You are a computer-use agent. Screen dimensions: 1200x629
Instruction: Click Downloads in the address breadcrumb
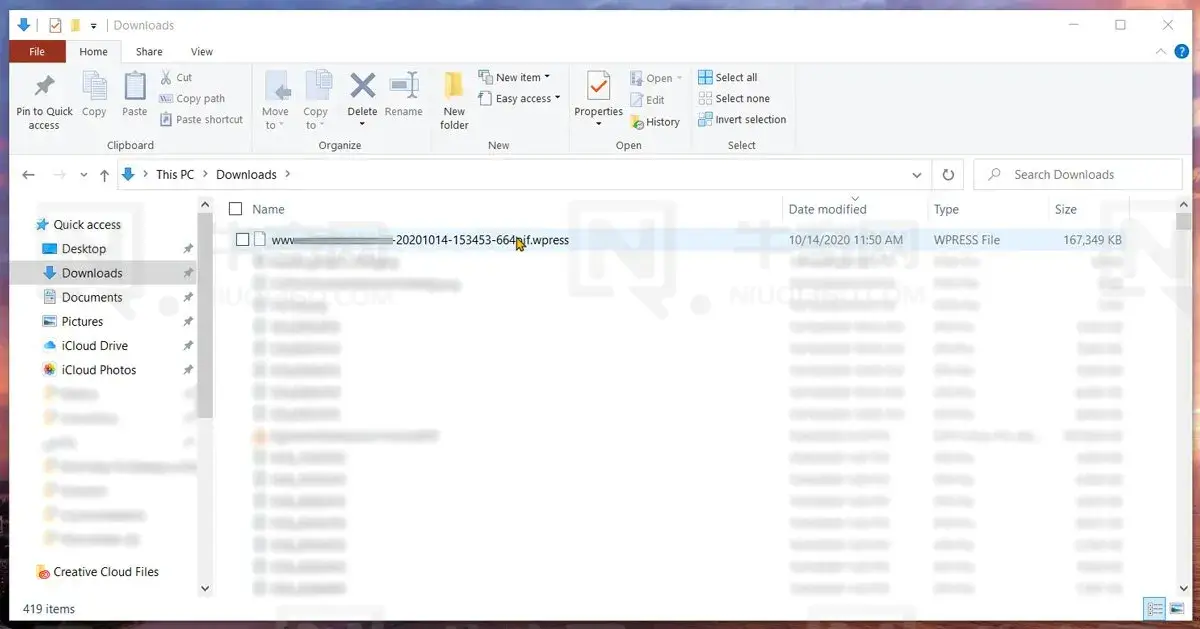click(x=246, y=175)
